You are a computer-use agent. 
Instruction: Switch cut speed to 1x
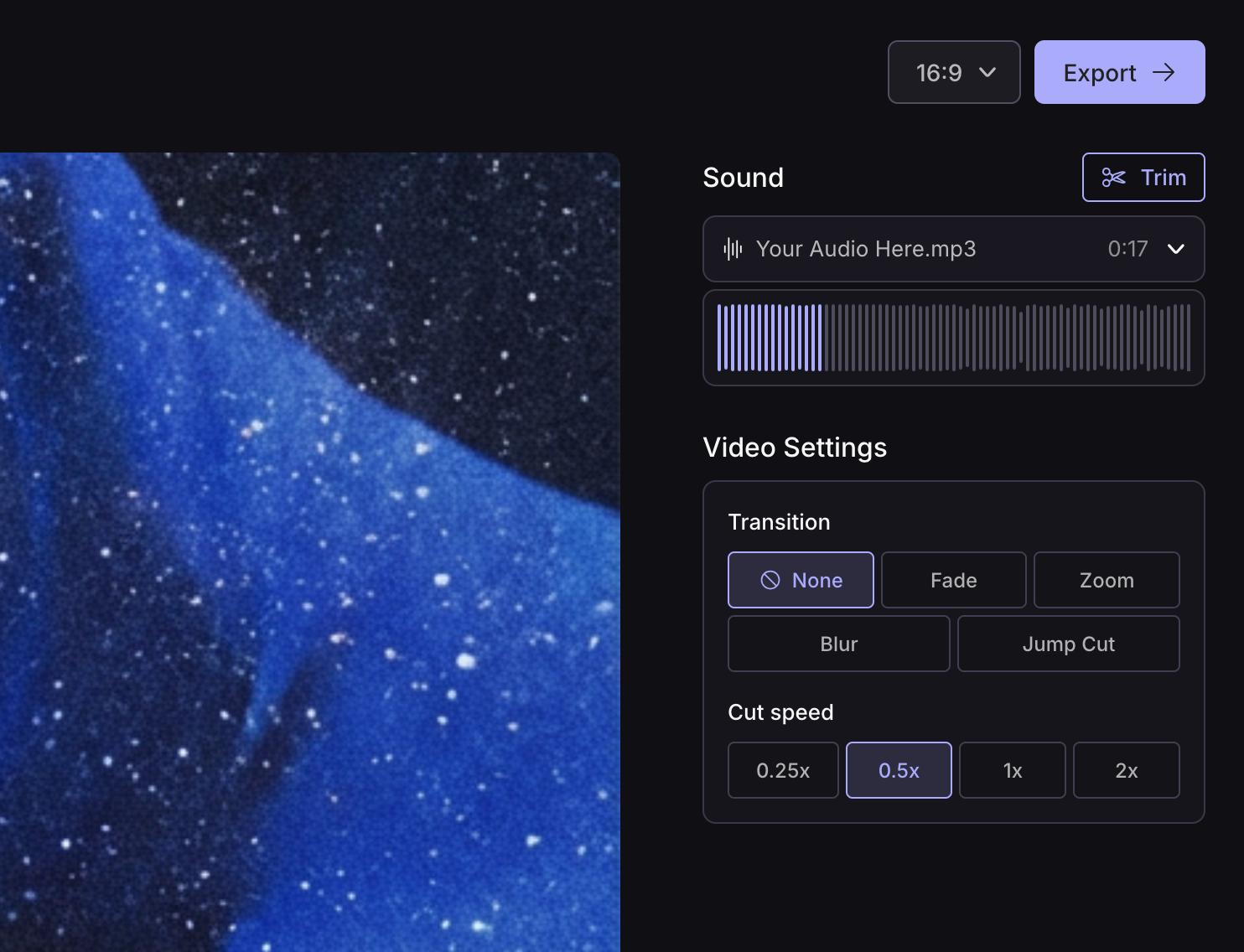point(1013,770)
